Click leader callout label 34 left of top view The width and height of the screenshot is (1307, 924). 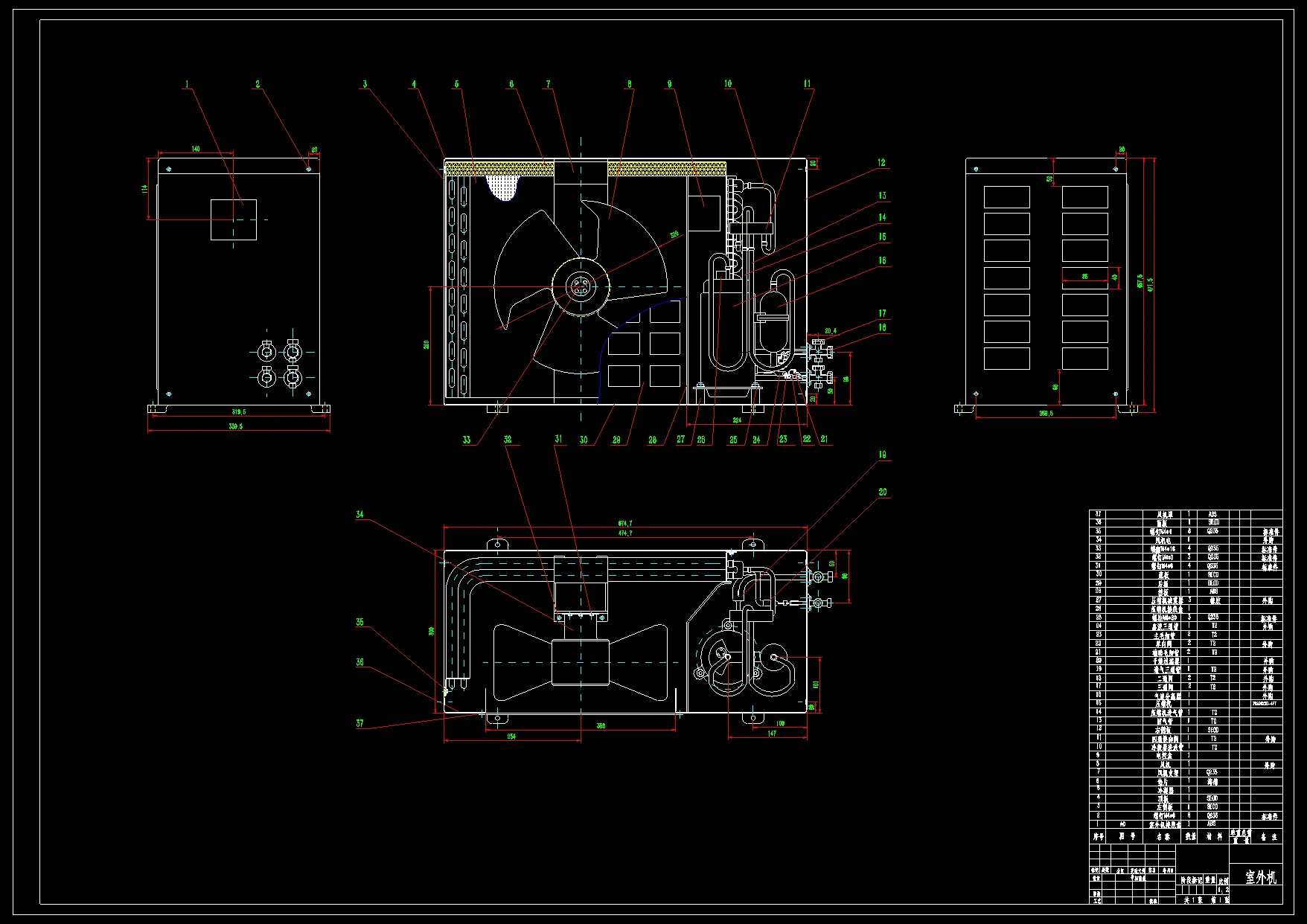click(x=359, y=515)
